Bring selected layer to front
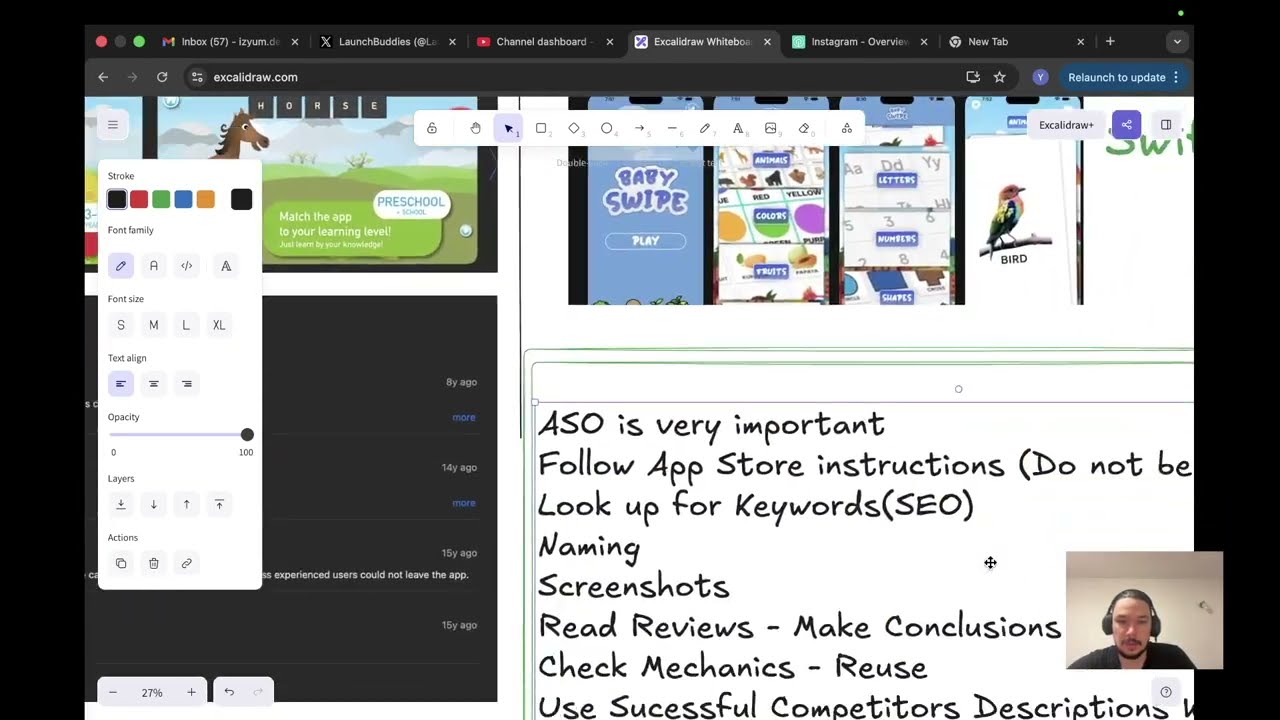The height and width of the screenshot is (720, 1280). 219,504
